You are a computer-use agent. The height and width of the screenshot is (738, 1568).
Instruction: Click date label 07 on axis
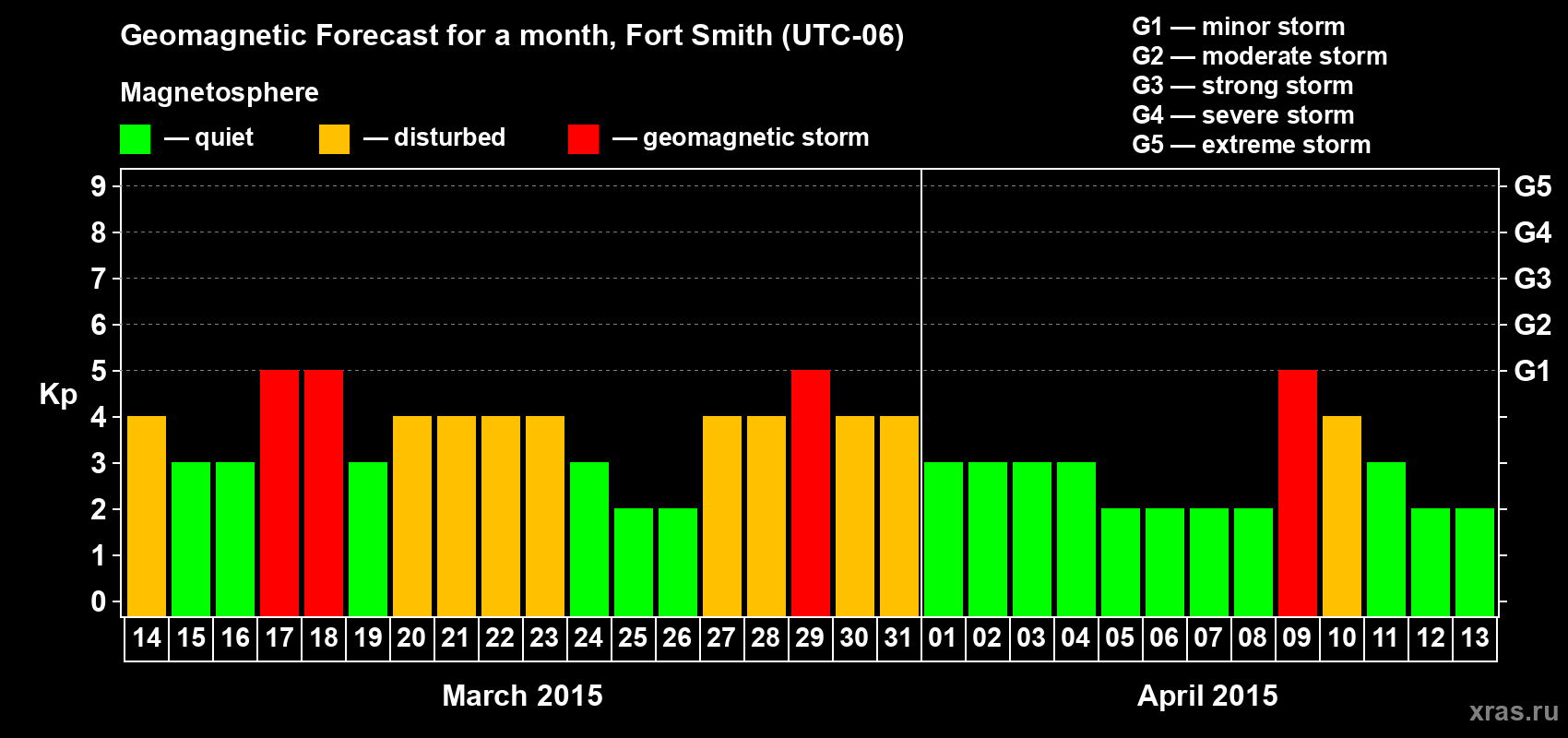1208,638
